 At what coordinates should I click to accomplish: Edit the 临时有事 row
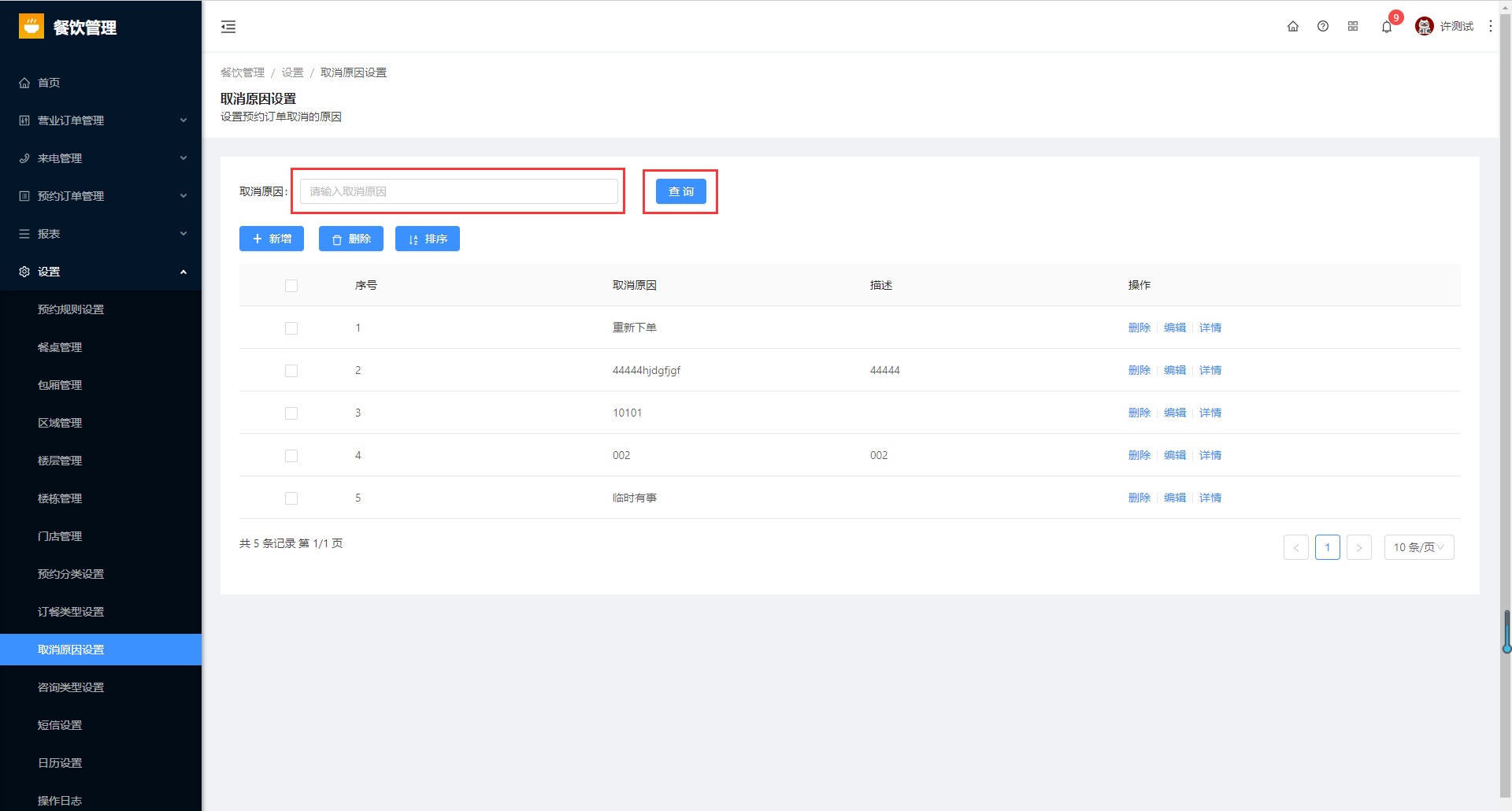pos(1175,498)
